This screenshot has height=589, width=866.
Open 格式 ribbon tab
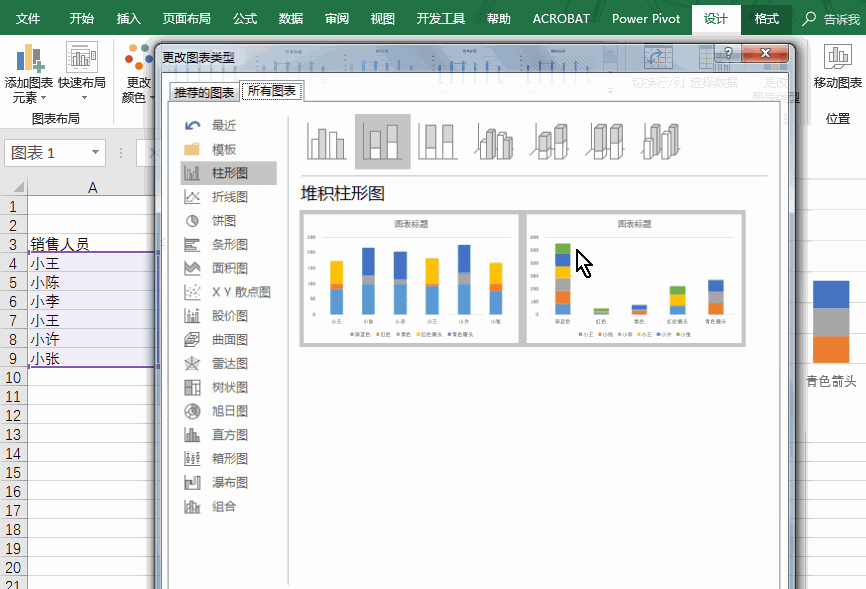(x=767, y=18)
